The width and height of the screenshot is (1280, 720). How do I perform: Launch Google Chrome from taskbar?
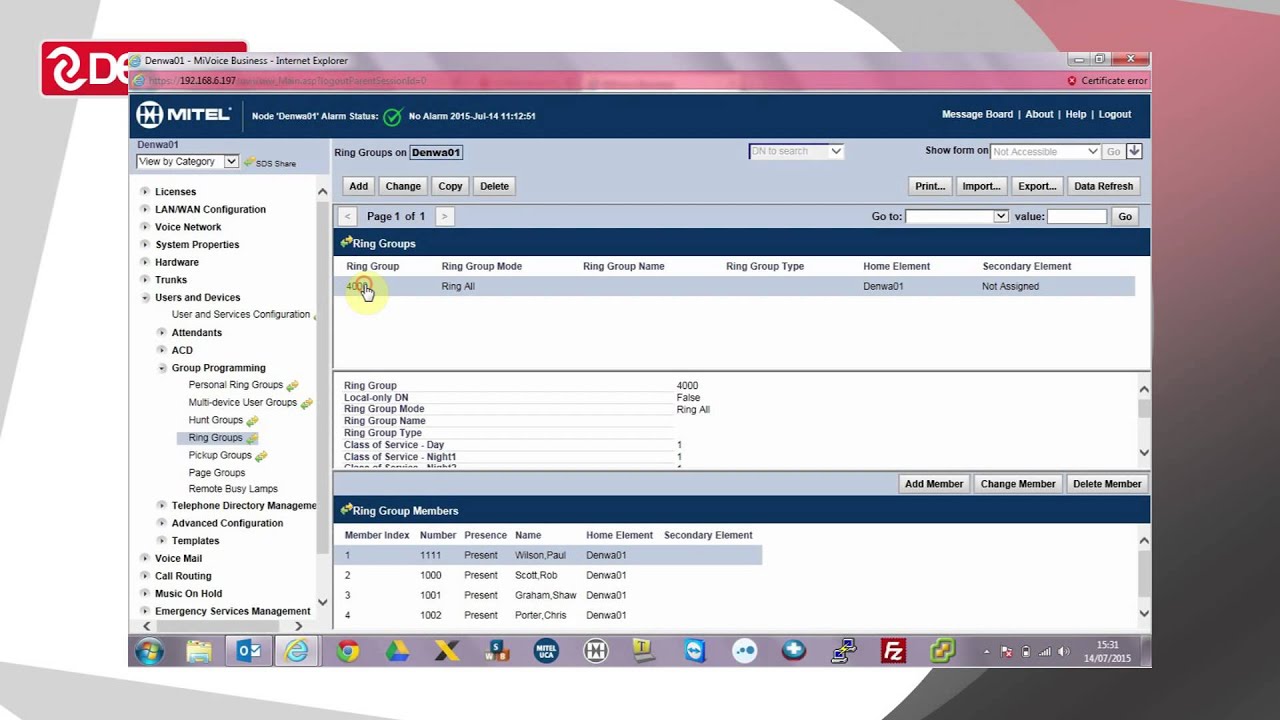coord(347,652)
